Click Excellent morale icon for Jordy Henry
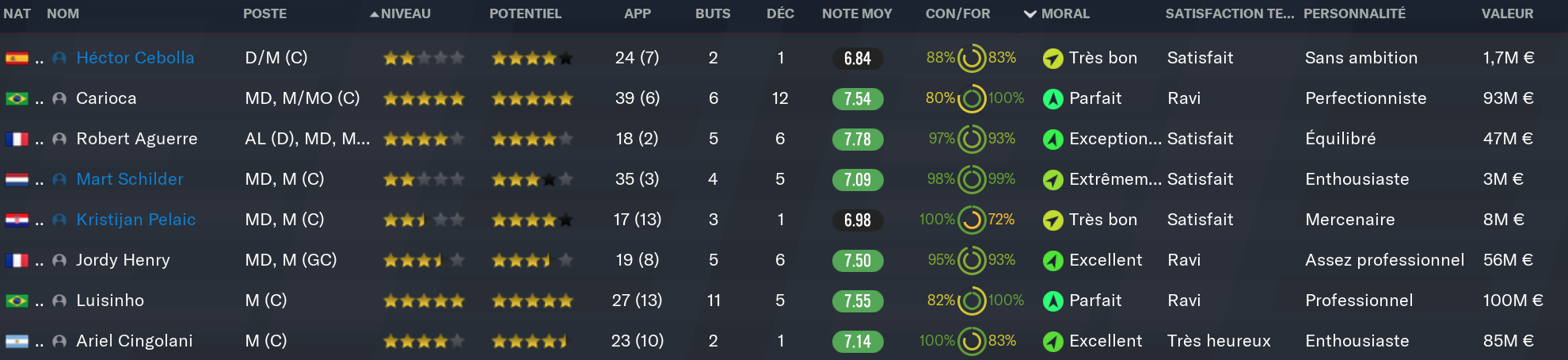Image resolution: width=1568 pixels, height=360 pixels. (x=1052, y=260)
